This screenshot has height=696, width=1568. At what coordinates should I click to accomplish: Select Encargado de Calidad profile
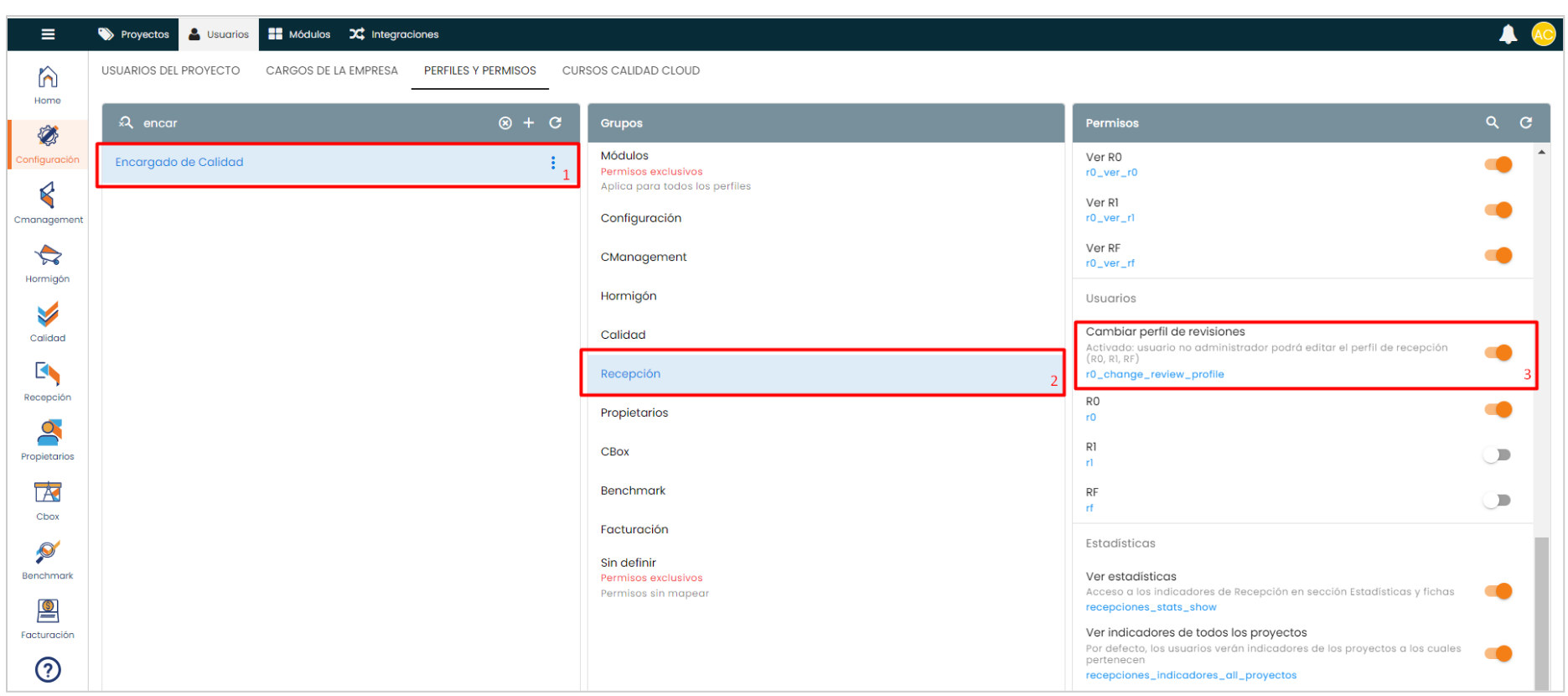[x=179, y=163]
